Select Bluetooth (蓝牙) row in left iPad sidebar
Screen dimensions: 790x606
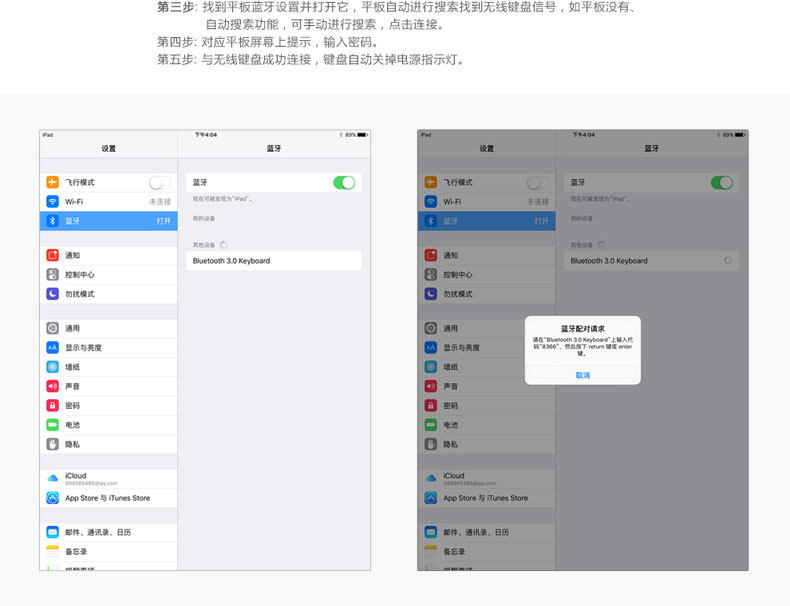click(x=109, y=221)
